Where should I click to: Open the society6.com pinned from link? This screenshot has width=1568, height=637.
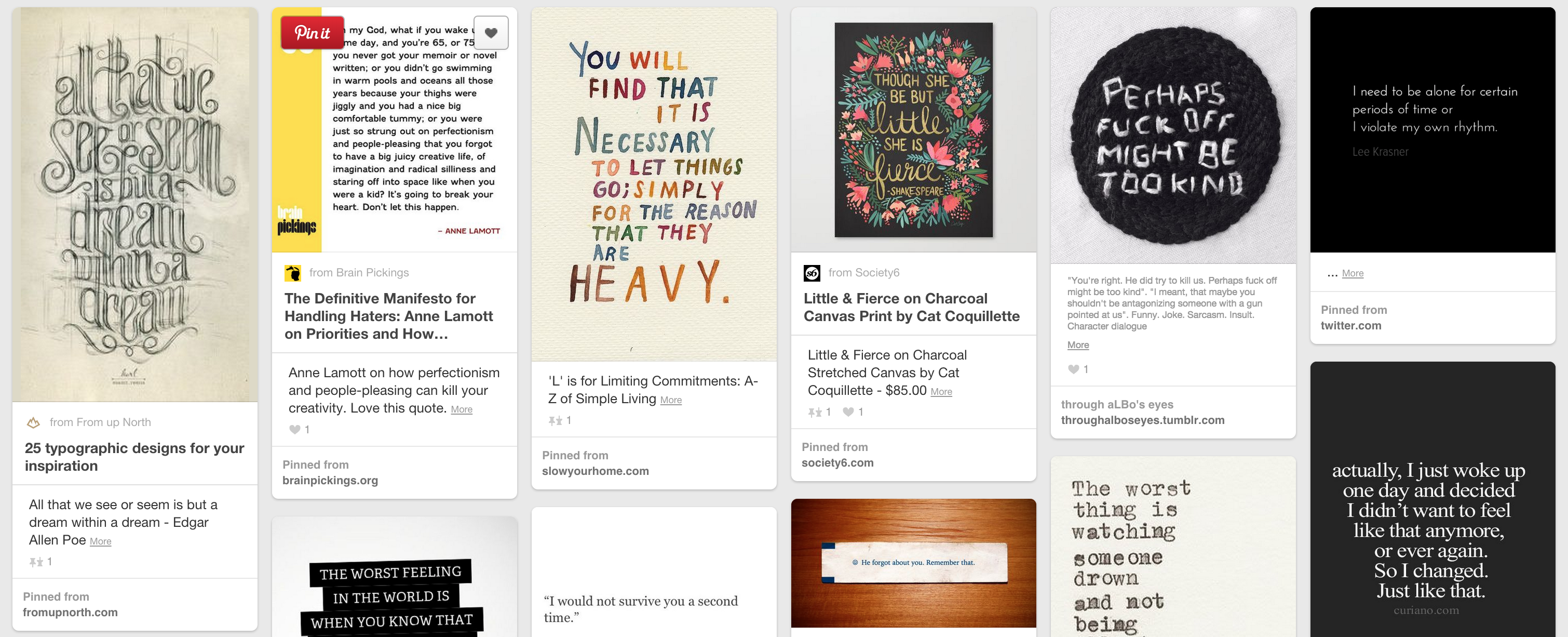(837, 463)
